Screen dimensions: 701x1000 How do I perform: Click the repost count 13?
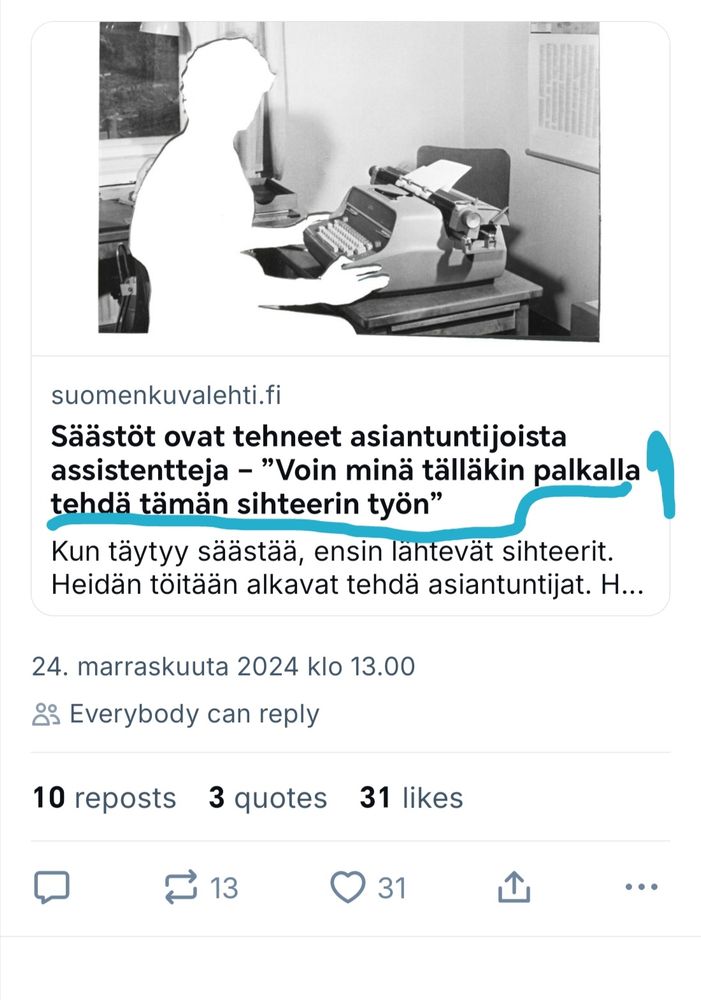(x=224, y=888)
